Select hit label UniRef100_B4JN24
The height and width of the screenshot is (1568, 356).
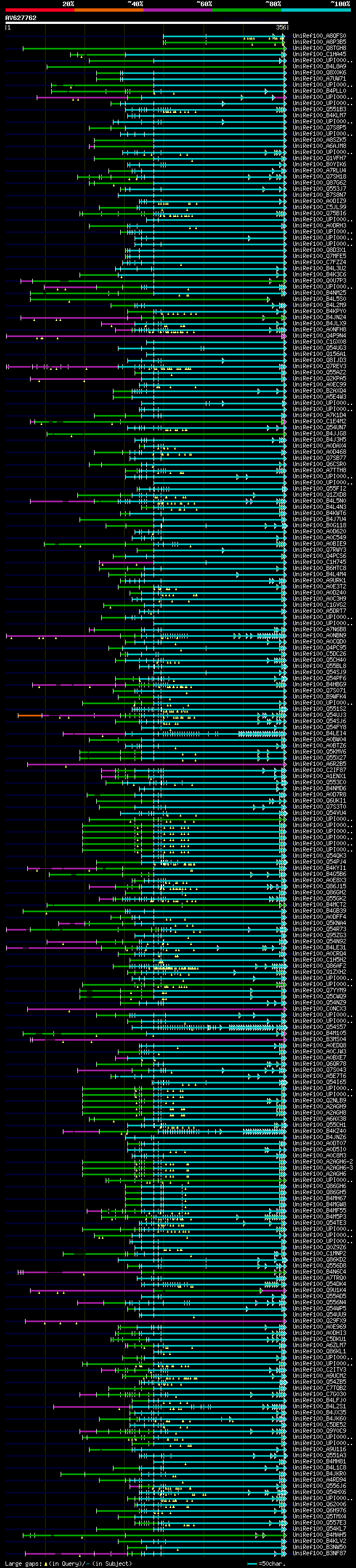click(x=319, y=317)
